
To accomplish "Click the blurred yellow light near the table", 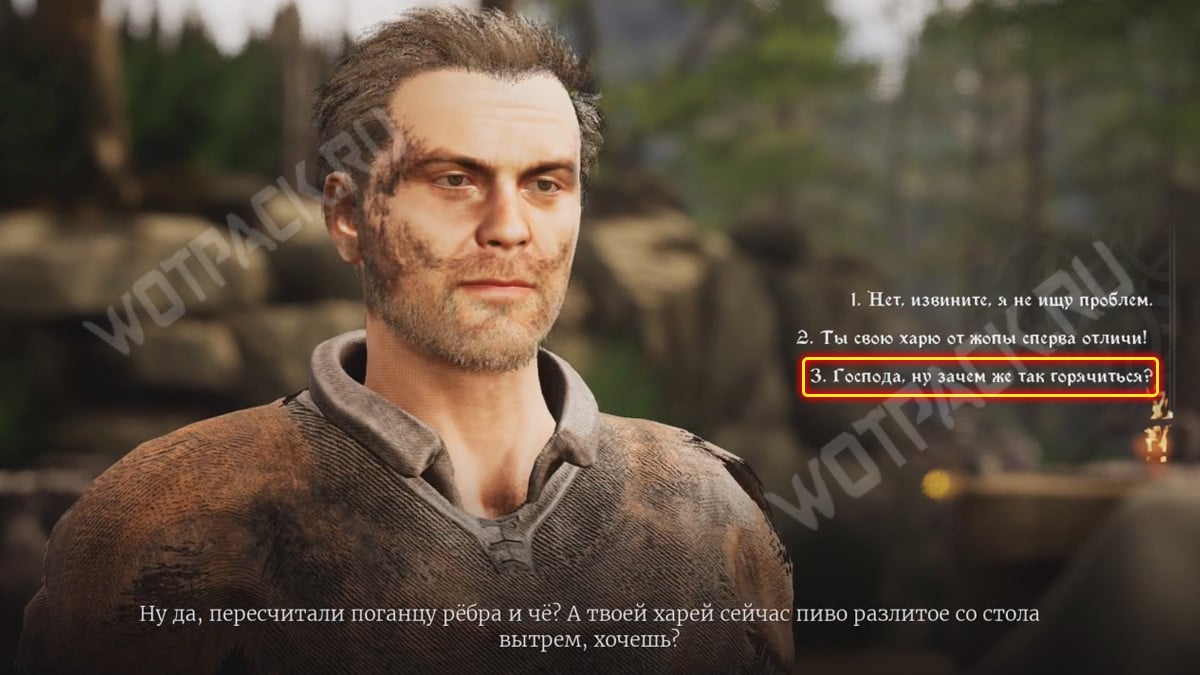I will pyautogui.click(x=938, y=485).
